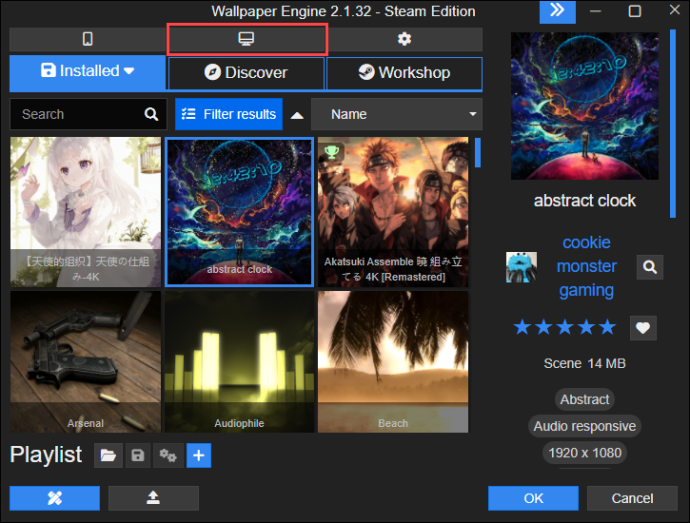Select the abstract clock wallpaper thumbnail
The height and width of the screenshot is (523, 690).
click(x=239, y=212)
